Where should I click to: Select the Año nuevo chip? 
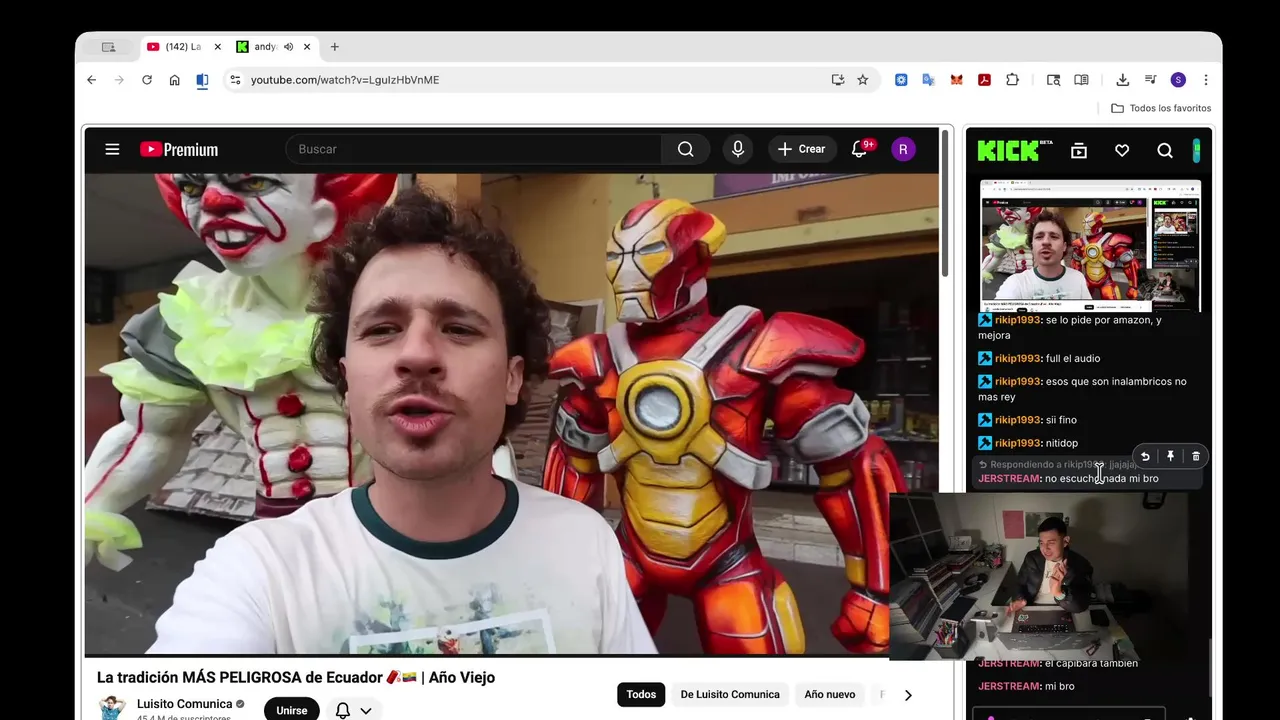click(830, 695)
